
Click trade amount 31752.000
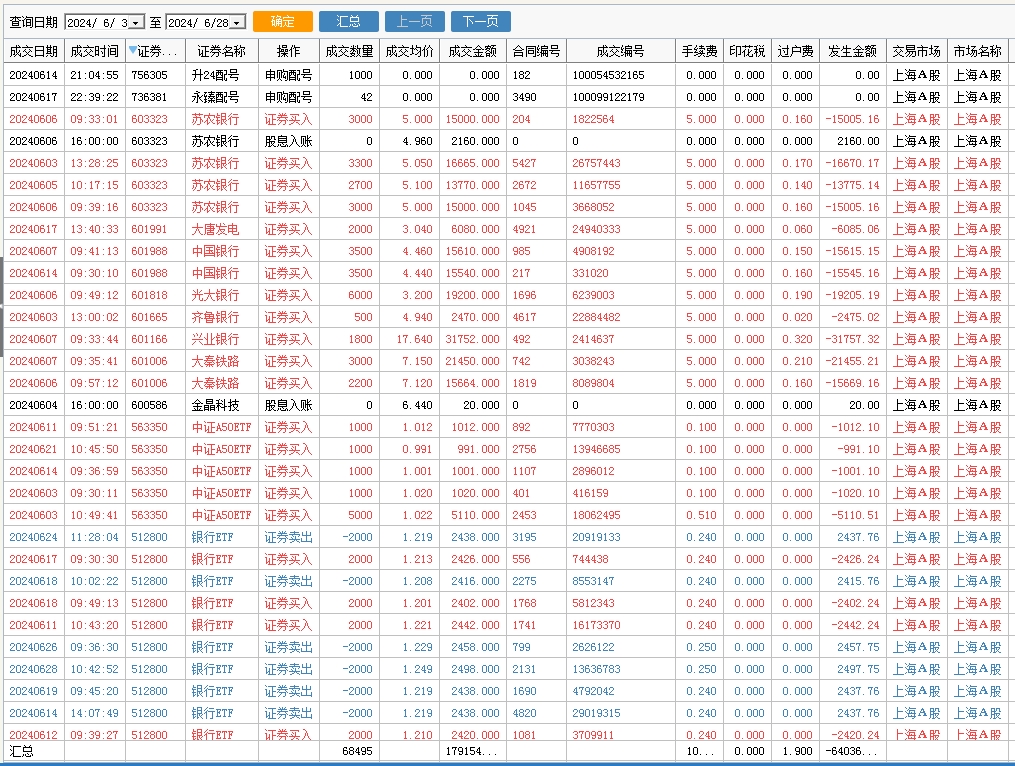(472, 339)
